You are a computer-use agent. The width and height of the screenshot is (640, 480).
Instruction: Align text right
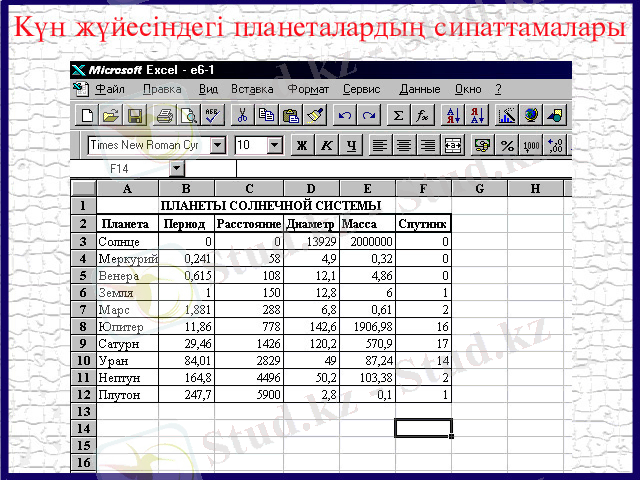pos(428,145)
